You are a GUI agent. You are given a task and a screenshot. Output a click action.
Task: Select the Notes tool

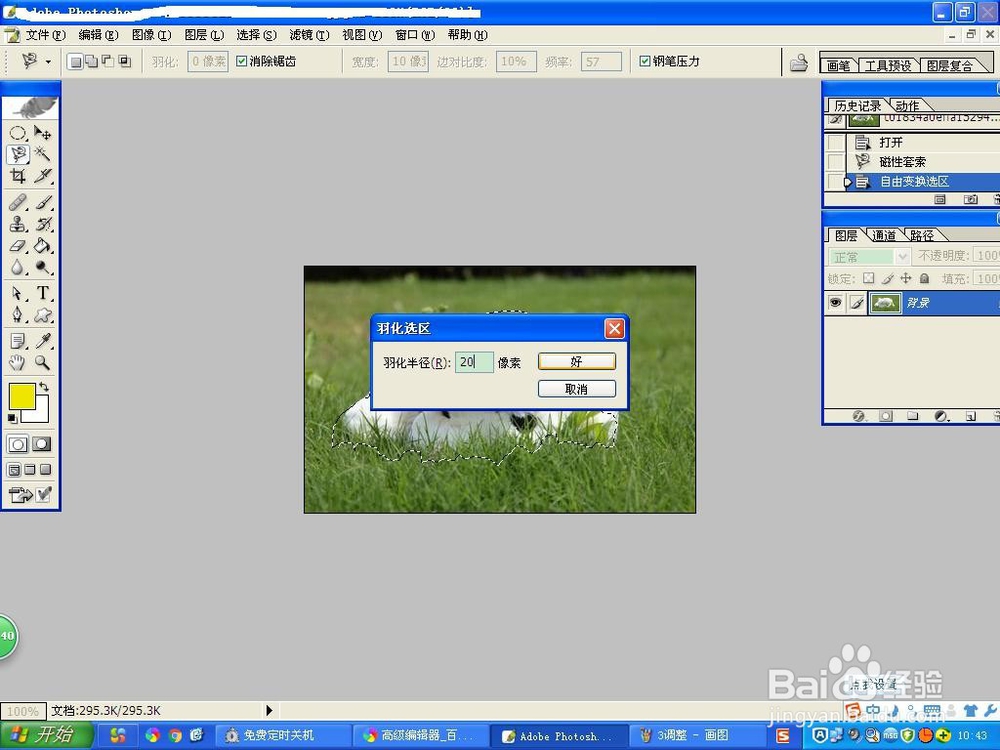18,341
